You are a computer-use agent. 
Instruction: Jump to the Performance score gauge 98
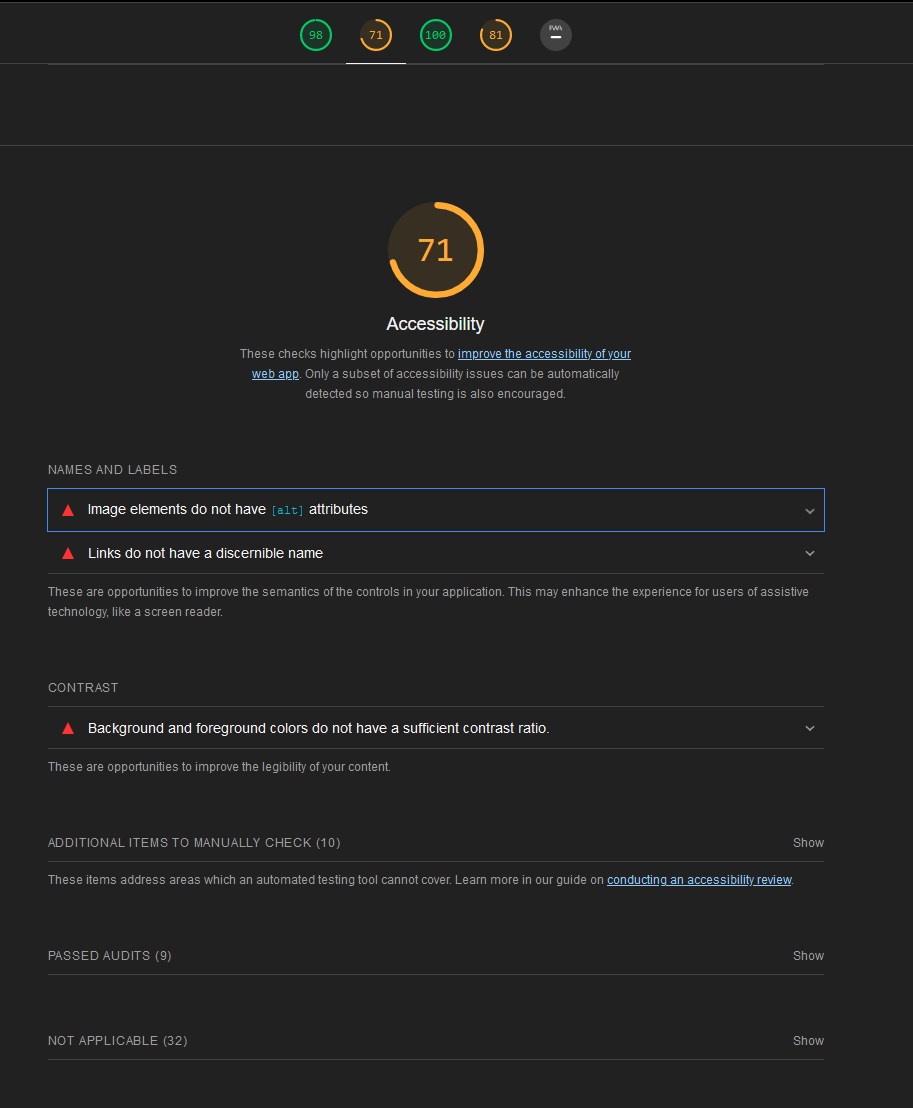click(x=316, y=35)
